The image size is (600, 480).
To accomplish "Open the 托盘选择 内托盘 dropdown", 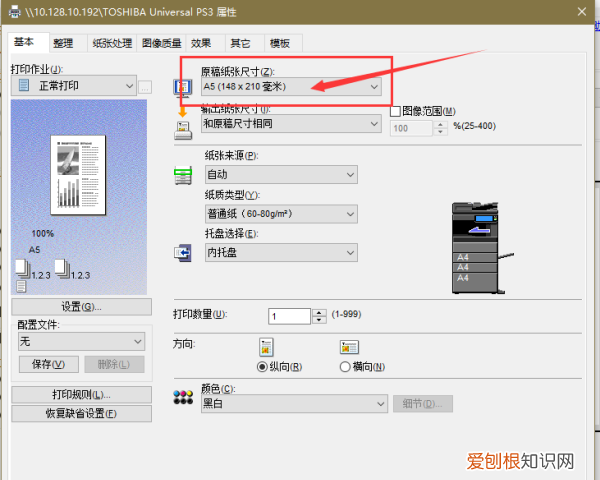I will 281,253.
